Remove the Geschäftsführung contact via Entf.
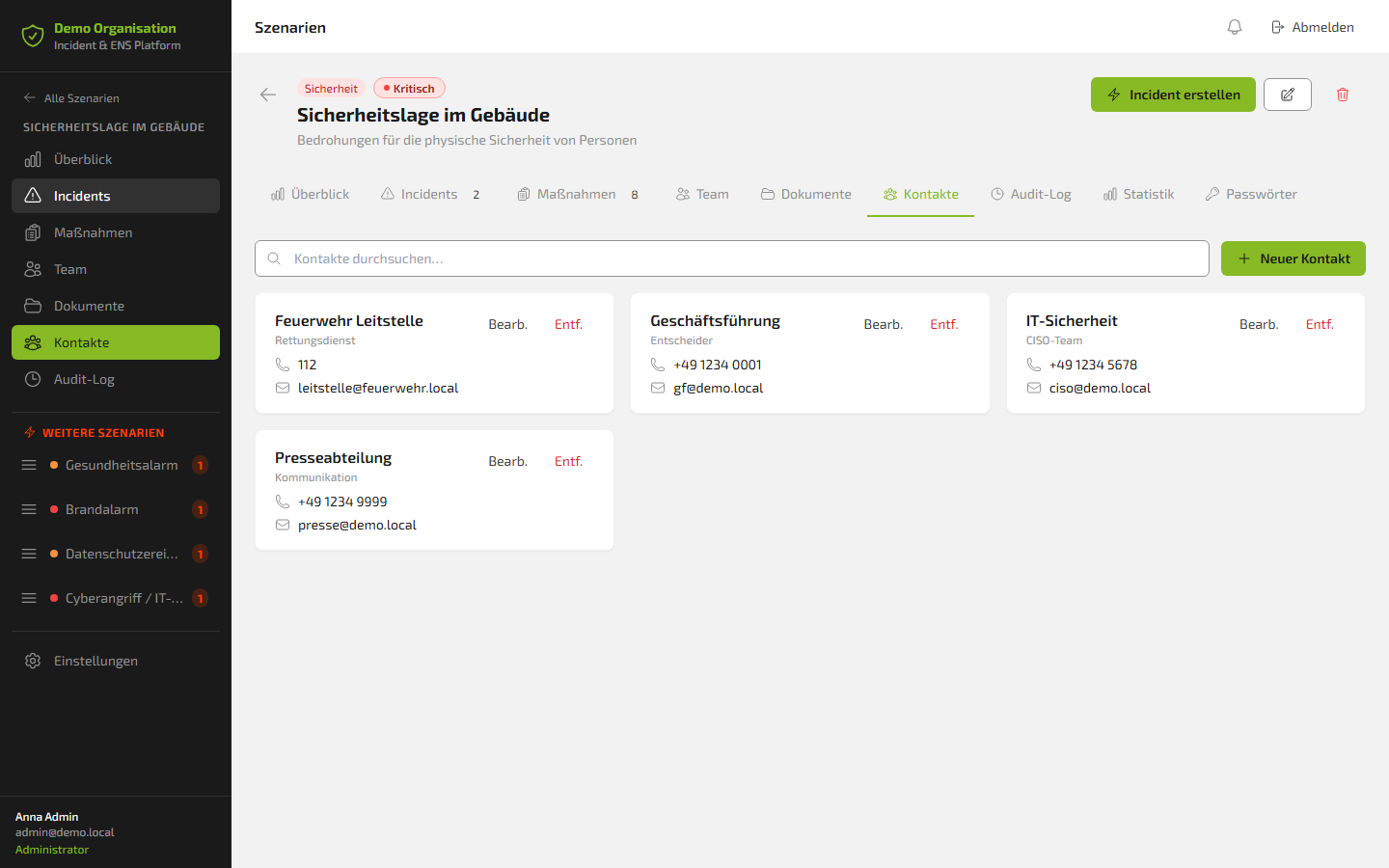This screenshot has height=868, width=1389. [944, 324]
